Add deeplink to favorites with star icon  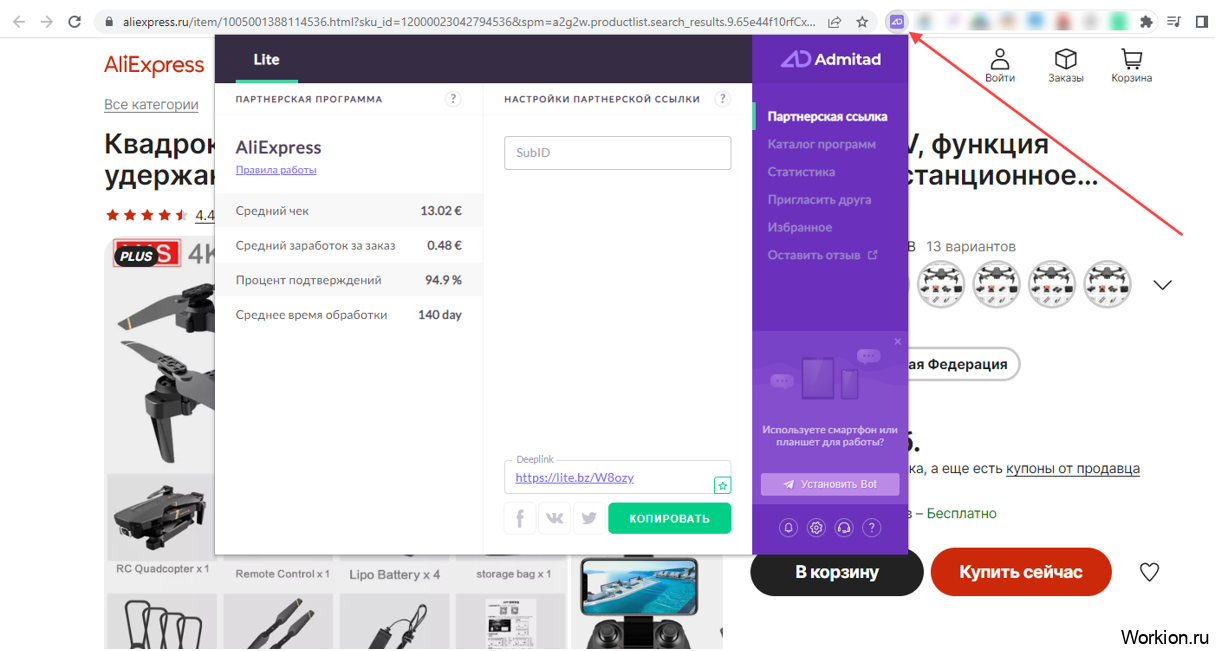(722, 485)
